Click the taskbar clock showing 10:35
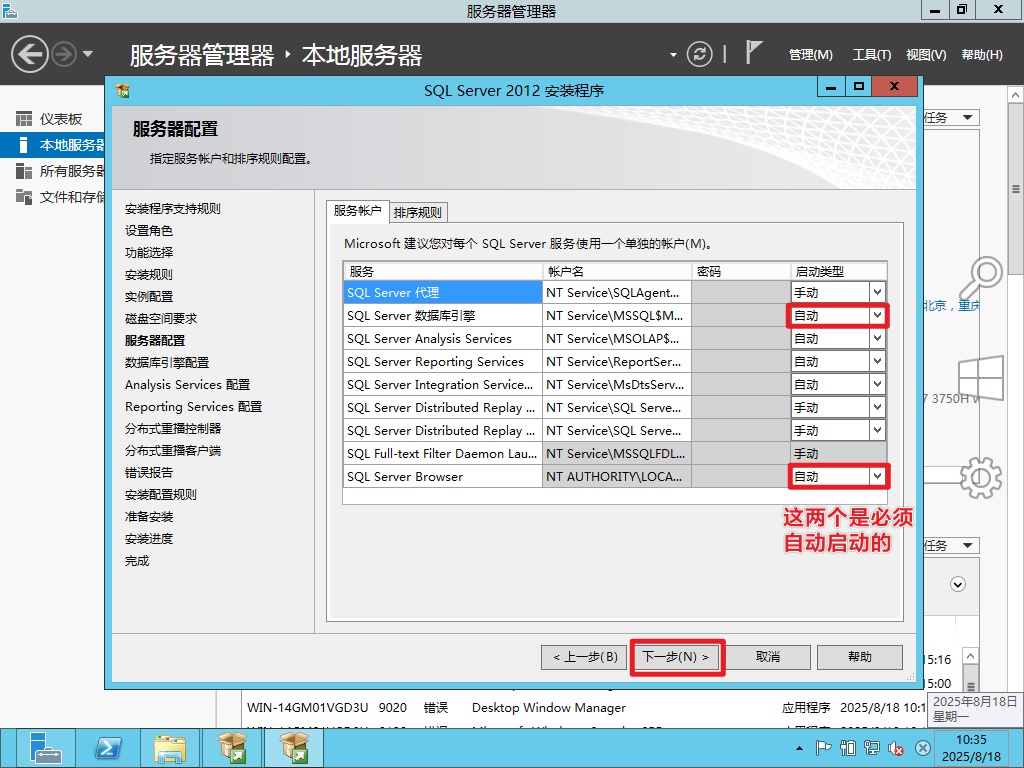 [x=972, y=748]
